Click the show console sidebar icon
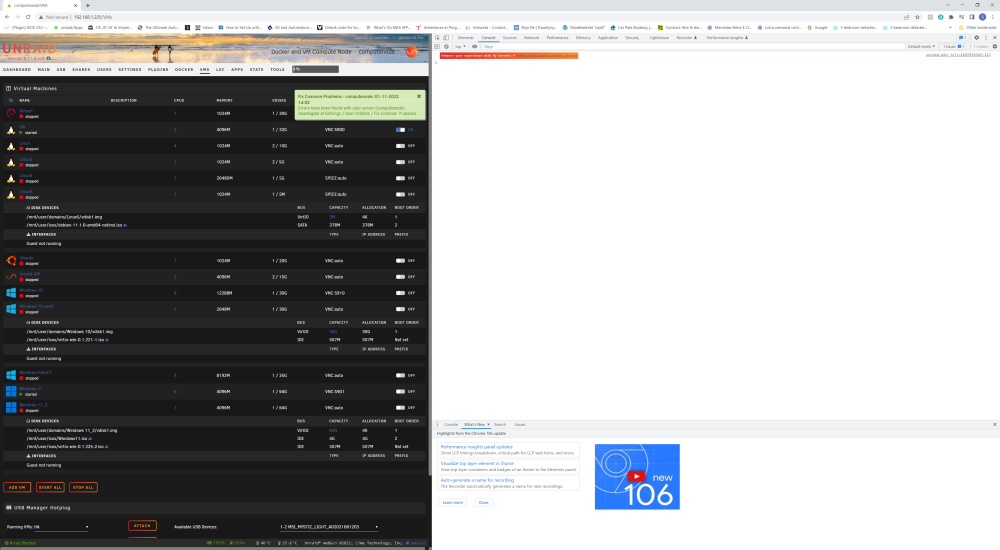 point(438,47)
